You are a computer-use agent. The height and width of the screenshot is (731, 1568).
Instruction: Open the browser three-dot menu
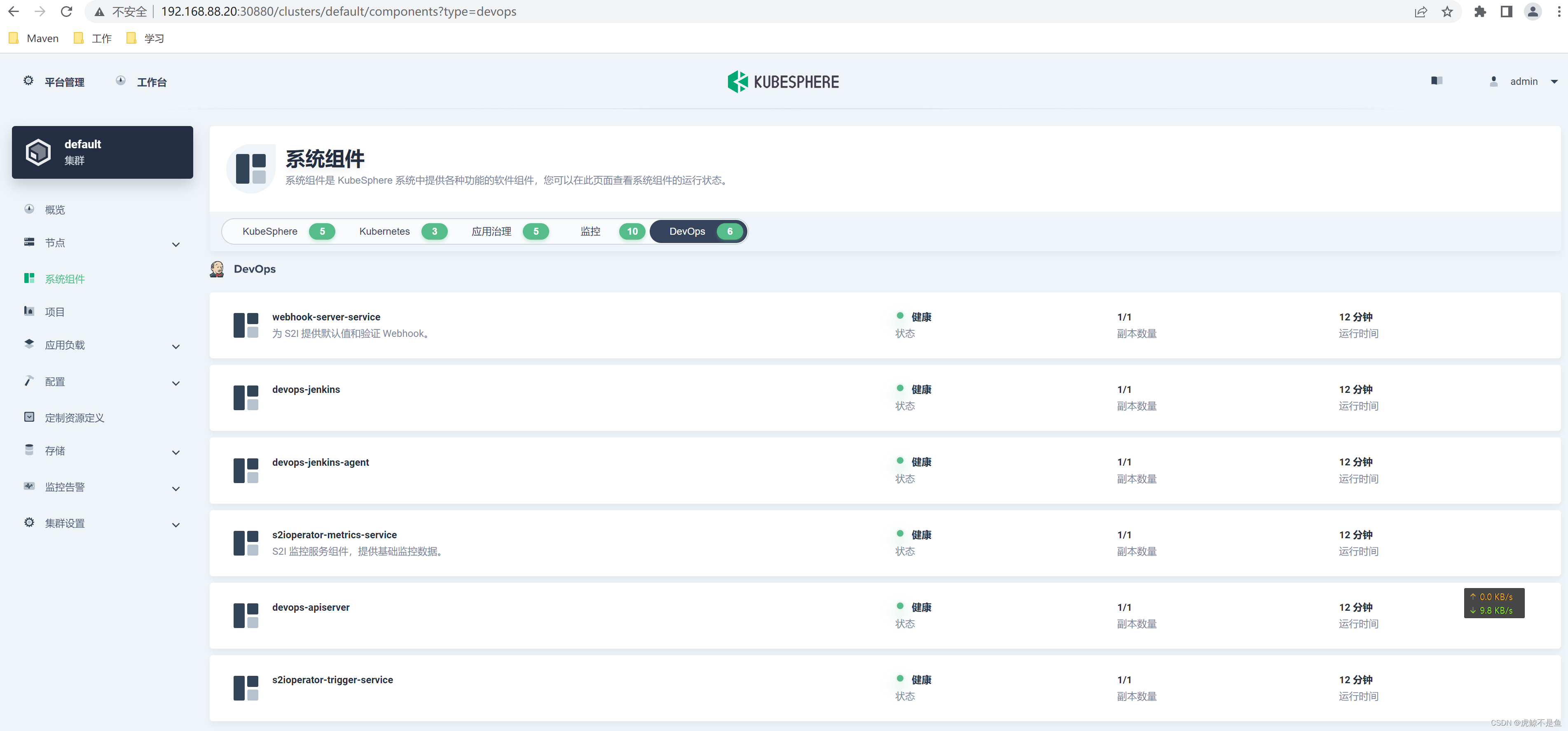pyautogui.click(x=1558, y=12)
